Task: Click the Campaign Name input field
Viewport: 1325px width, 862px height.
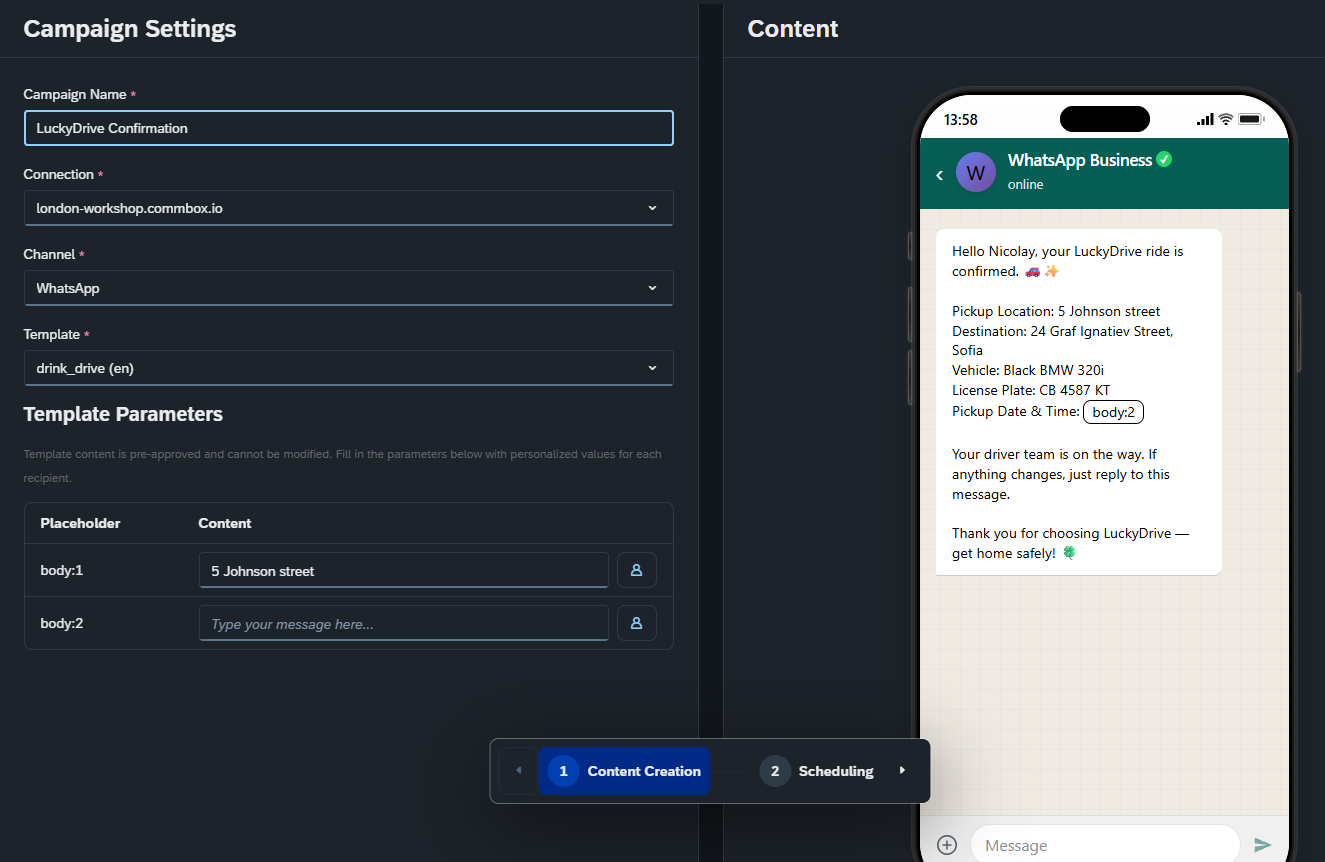Action: 348,128
